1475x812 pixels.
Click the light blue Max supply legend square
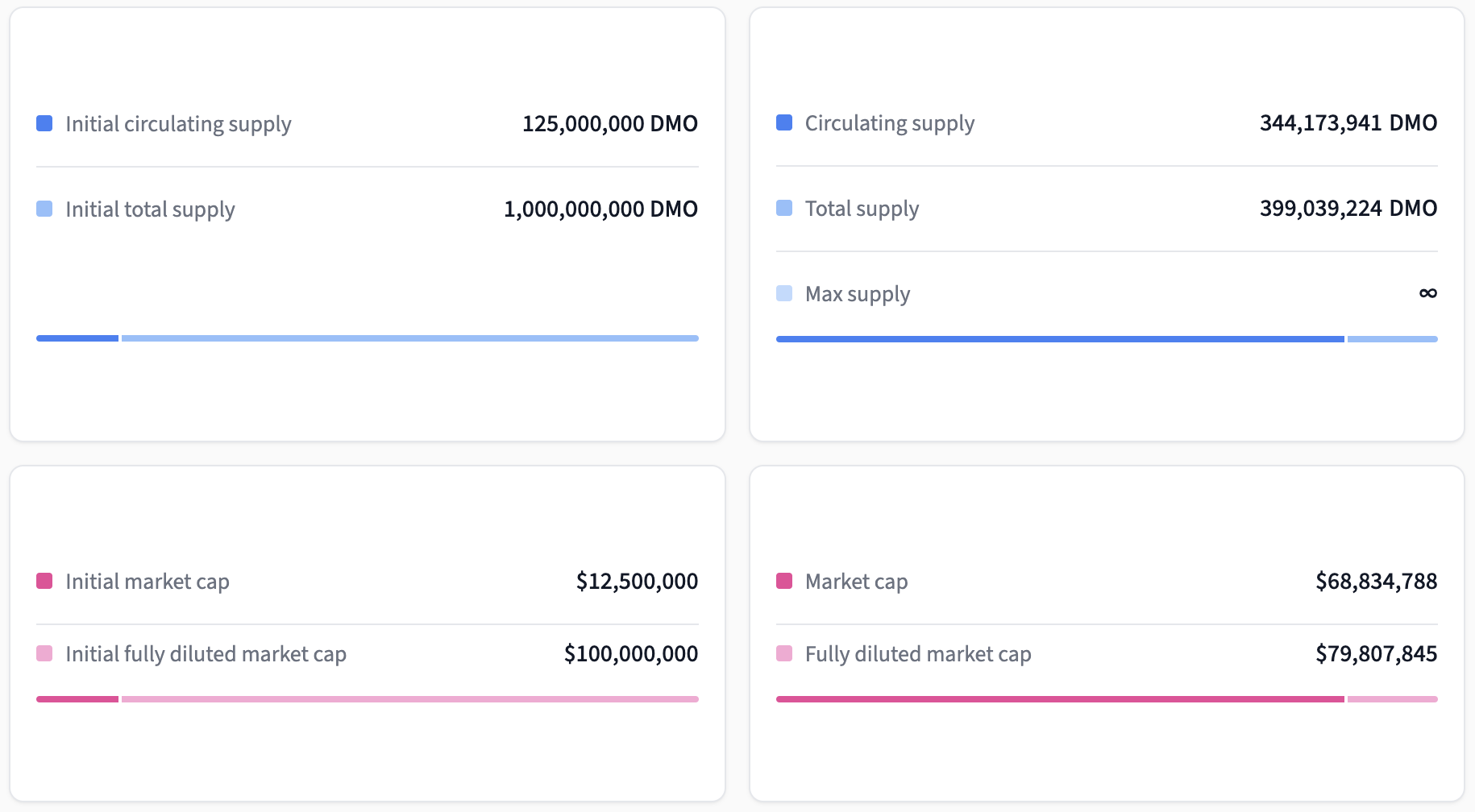click(784, 293)
